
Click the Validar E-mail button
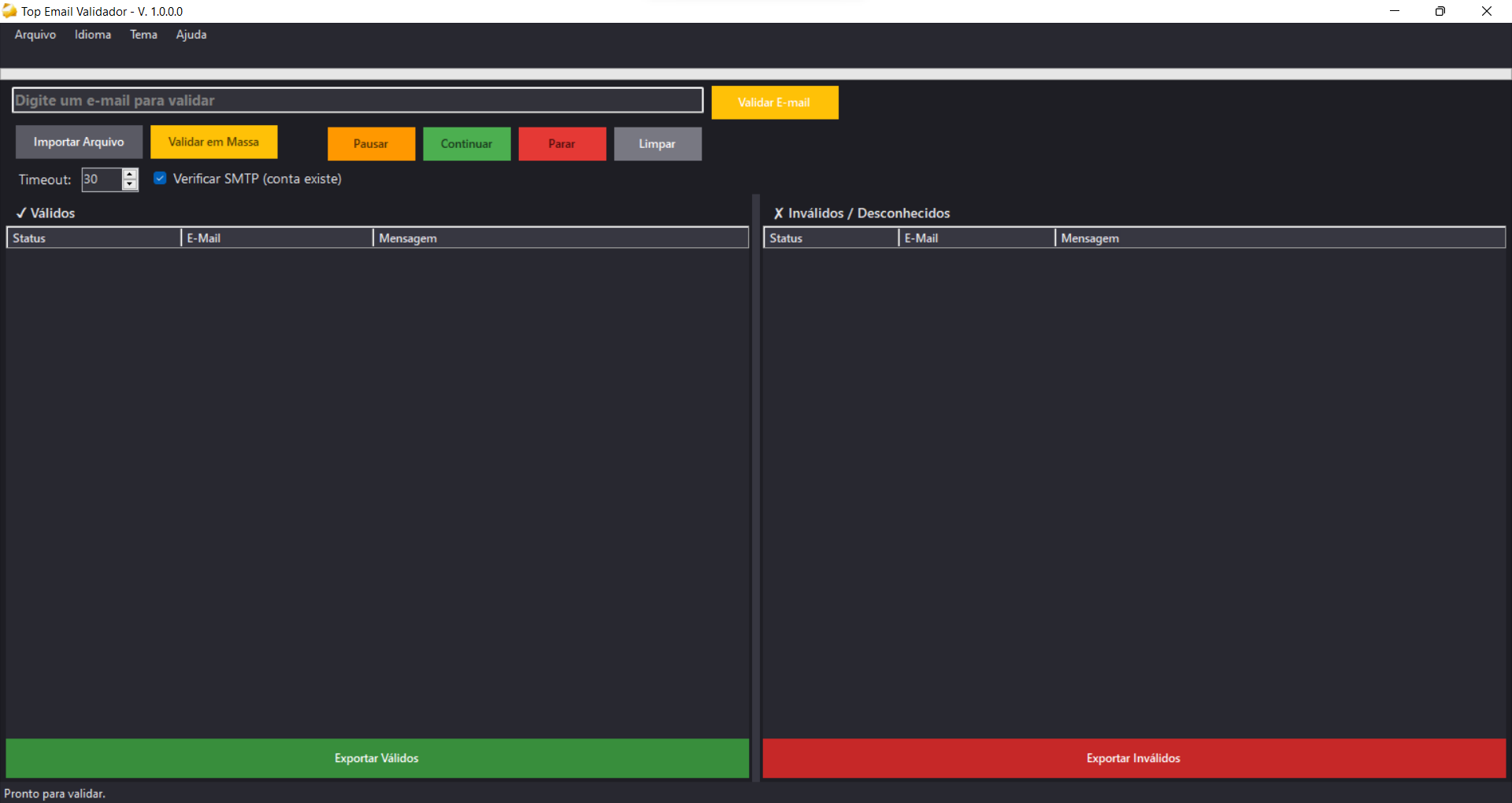pyautogui.click(x=775, y=102)
